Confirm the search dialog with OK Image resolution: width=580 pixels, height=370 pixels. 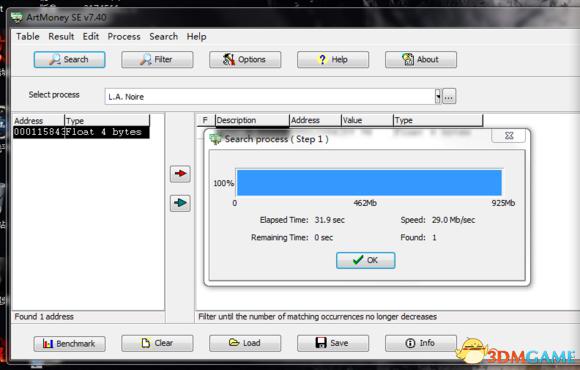(365, 260)
